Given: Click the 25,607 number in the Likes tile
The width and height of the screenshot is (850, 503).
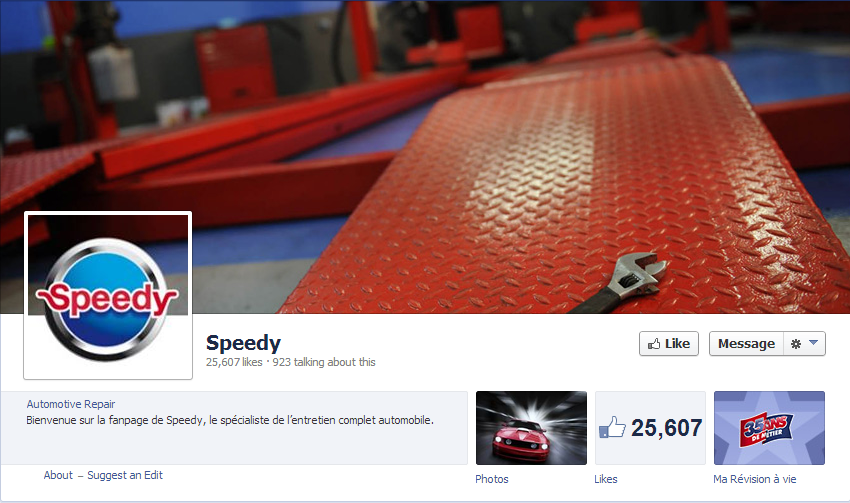Looking at the screenshot, I should tap(666, 428).
